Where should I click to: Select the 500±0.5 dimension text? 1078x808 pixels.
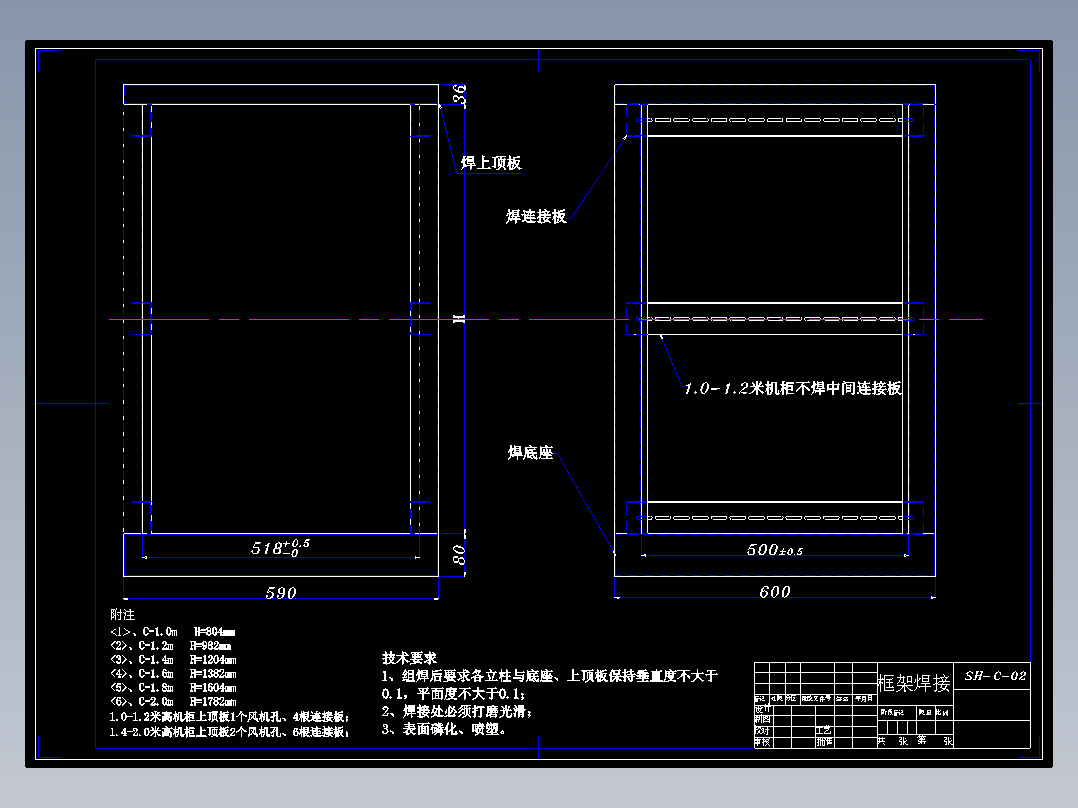click(x=777, y=550)
